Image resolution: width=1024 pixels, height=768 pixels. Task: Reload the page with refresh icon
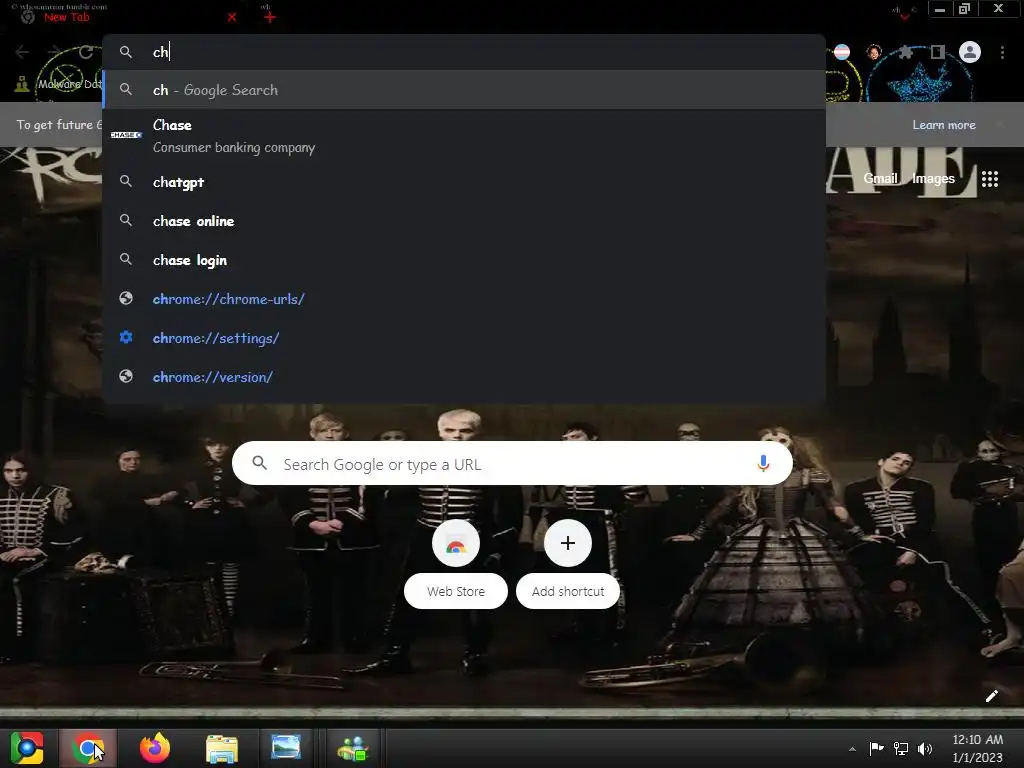[x=86, y=52]
